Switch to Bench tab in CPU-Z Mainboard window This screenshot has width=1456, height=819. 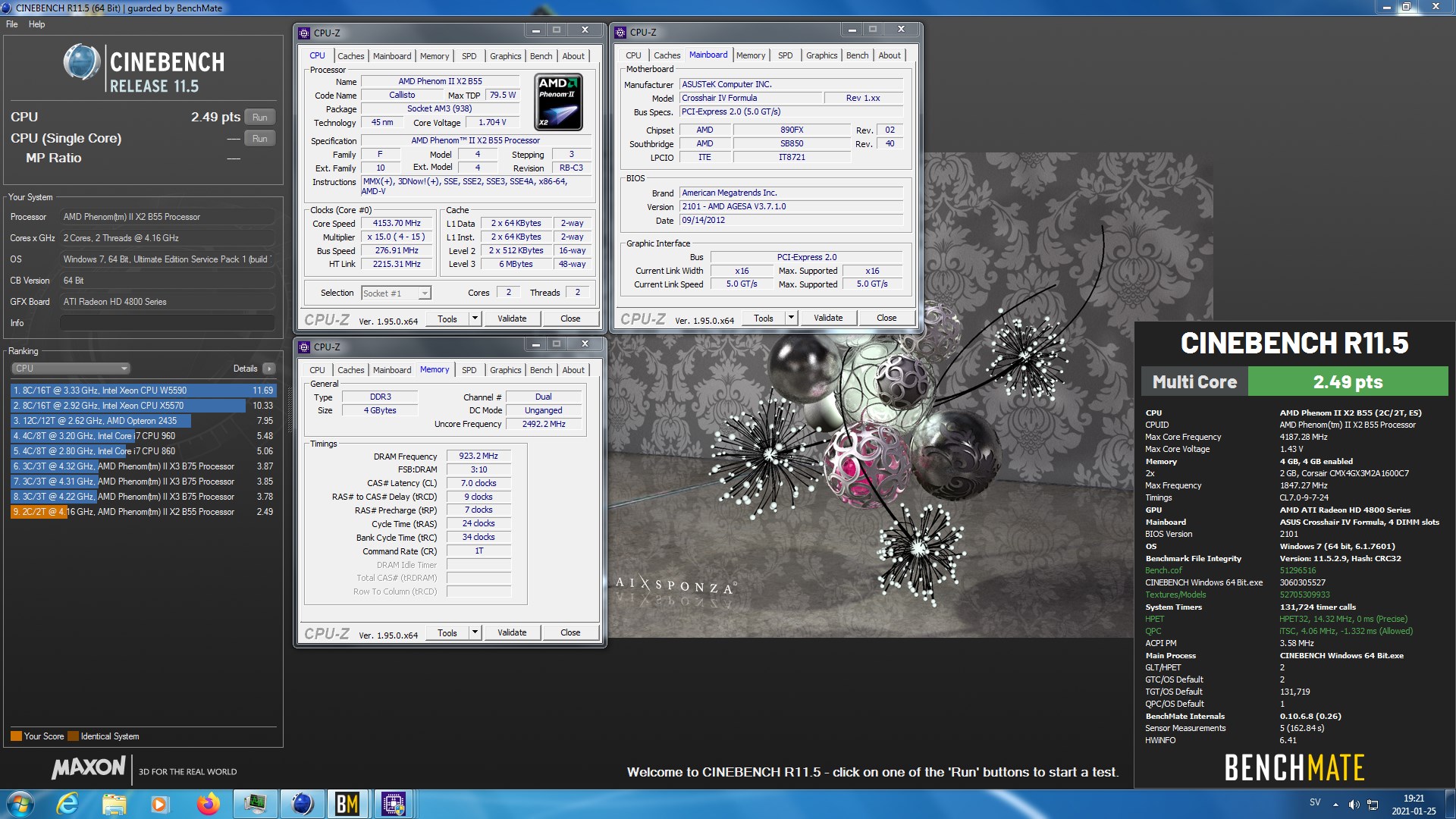pyautogui.click(x=857, y=55)
